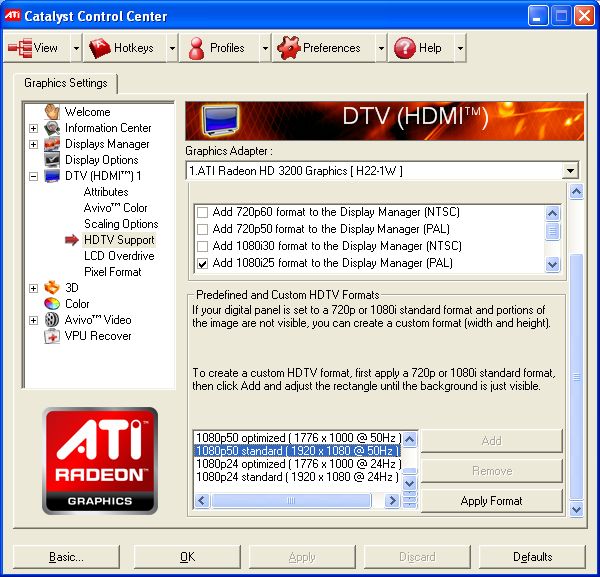
Task: Open the Graphics Adapter dropdown
Action: (x=570, y=171)
